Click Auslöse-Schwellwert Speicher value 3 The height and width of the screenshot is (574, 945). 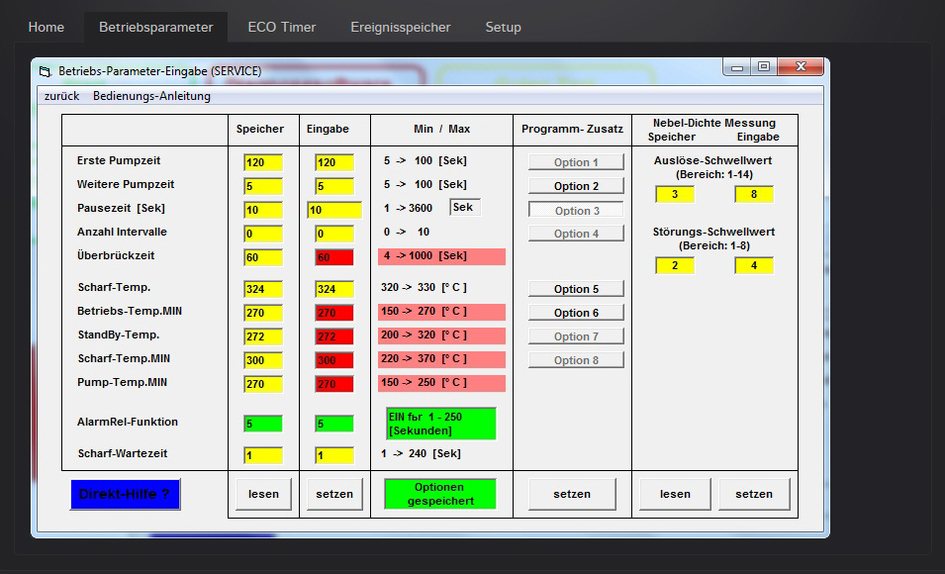(x=675, y=194)
